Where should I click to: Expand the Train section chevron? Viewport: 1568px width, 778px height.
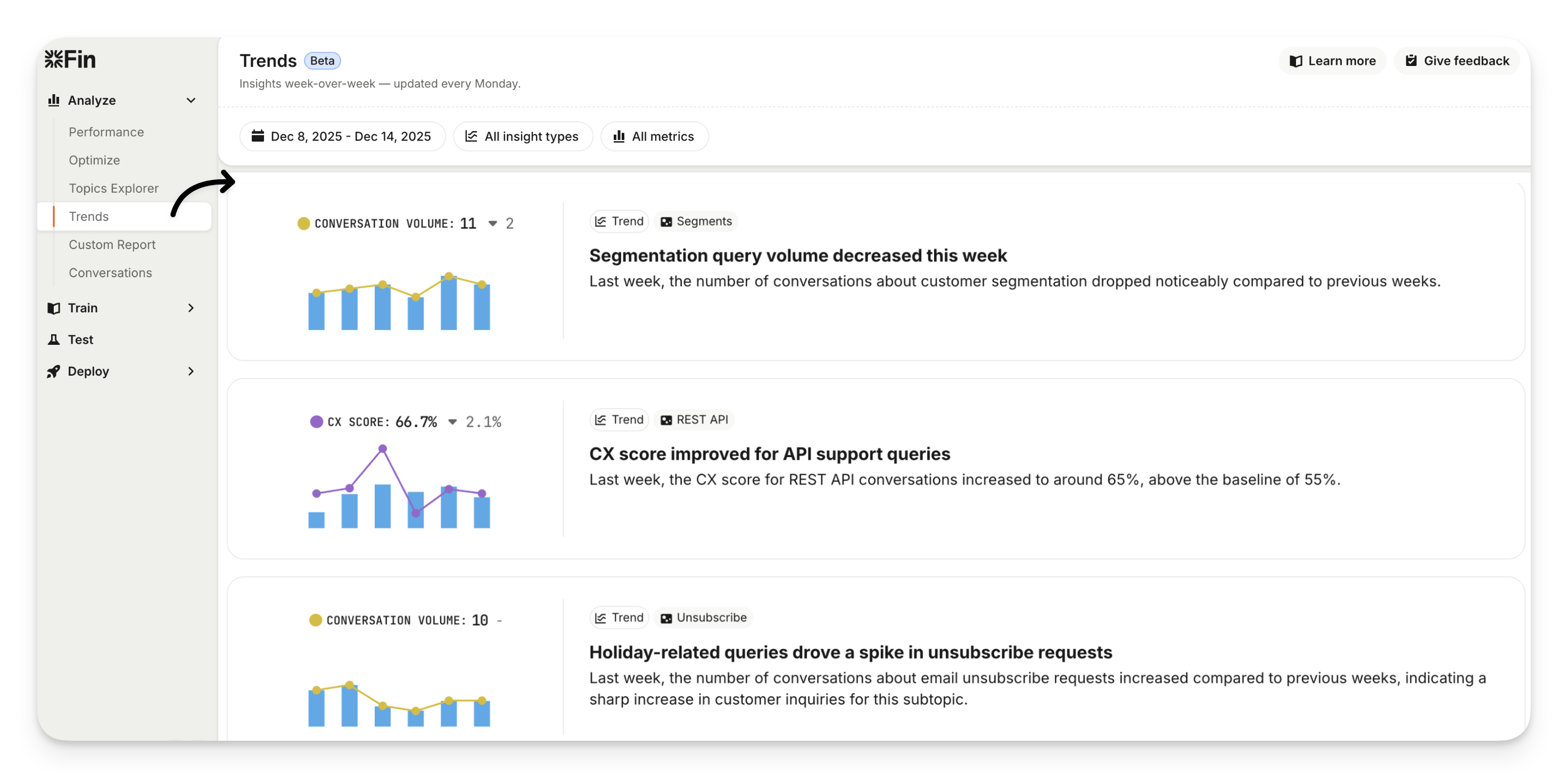tap(191, 308)
